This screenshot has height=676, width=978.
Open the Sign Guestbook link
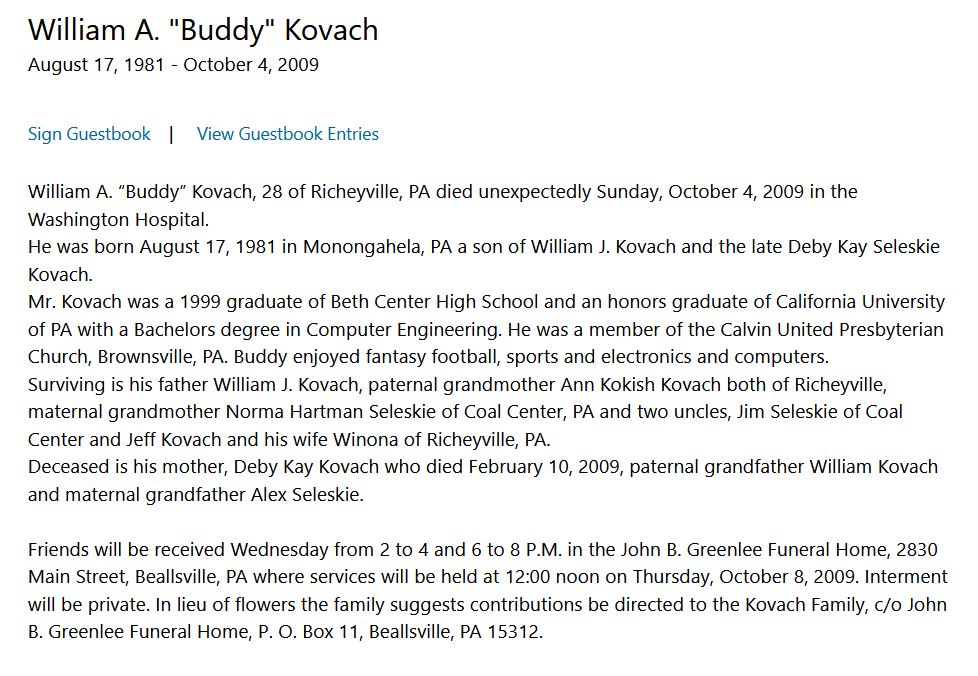click(x=89, y=134)
